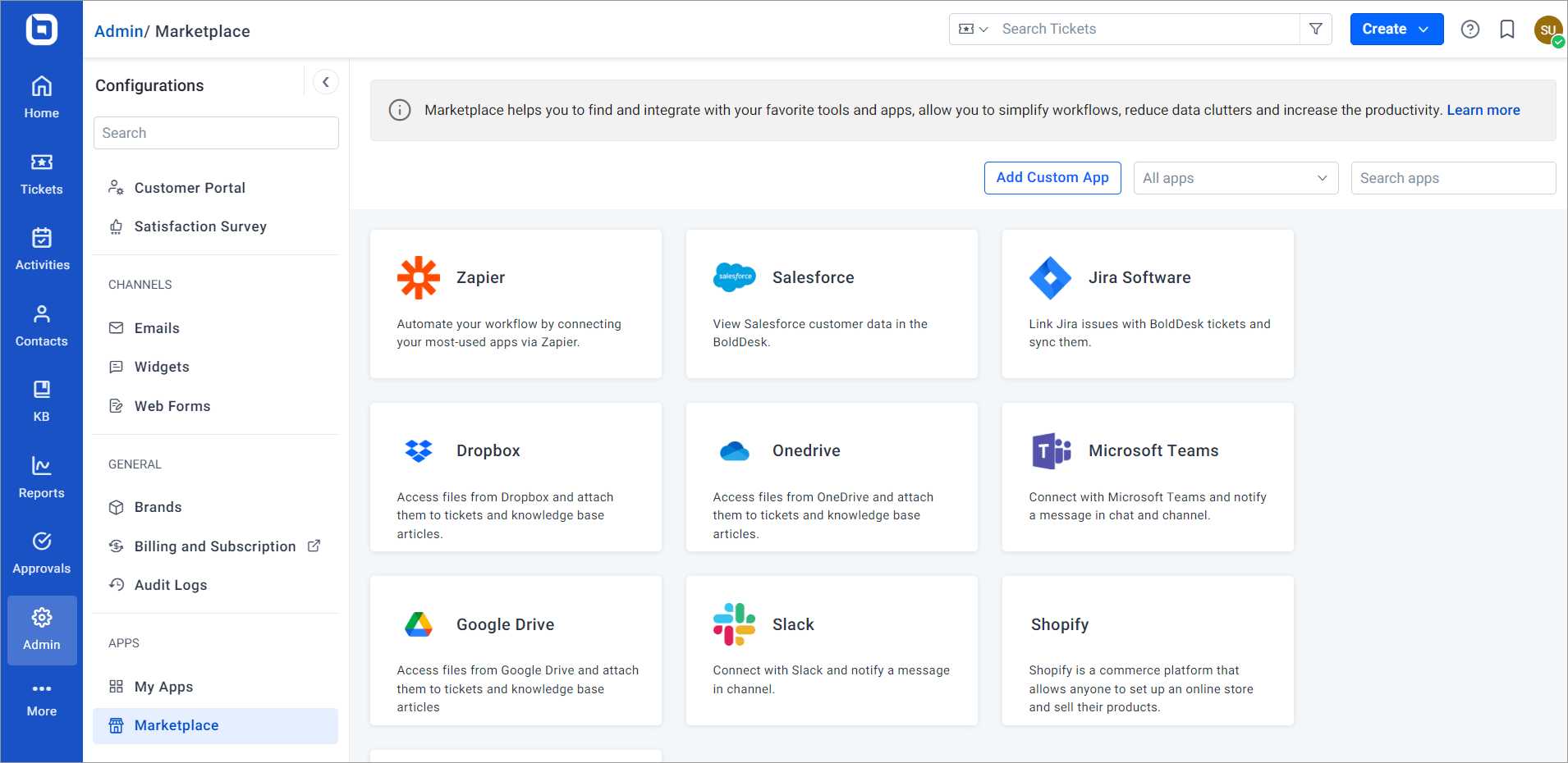Click the Dropbox app logo
The height and width of the screenshot is (763, 1568).
(419, 450)
